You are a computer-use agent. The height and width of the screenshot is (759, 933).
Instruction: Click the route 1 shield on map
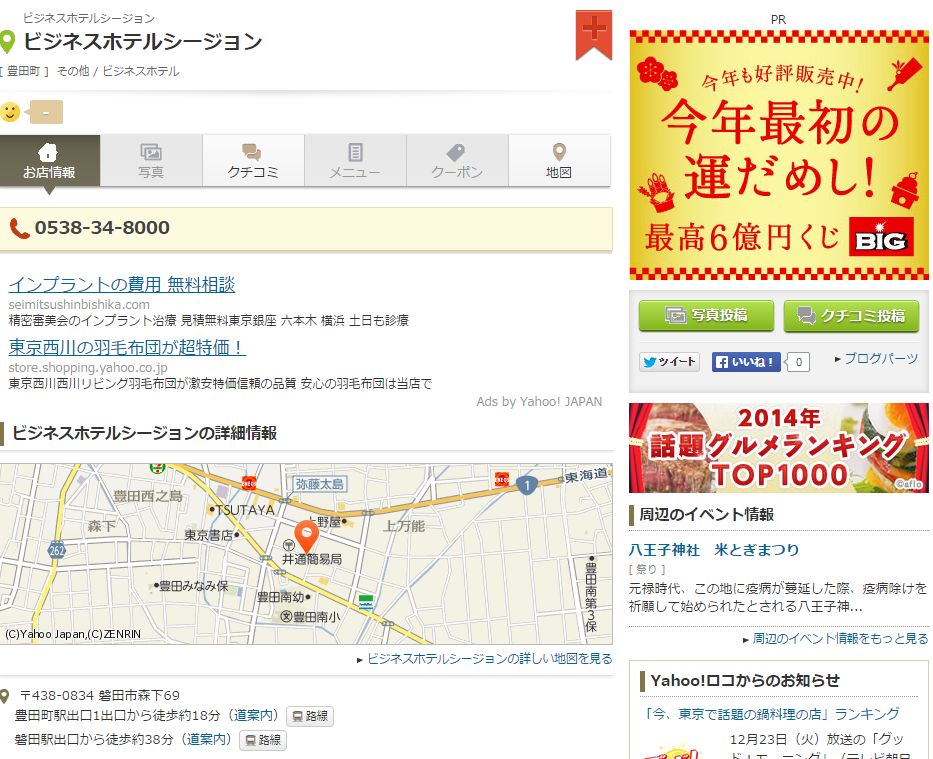(x=527, y=485)
